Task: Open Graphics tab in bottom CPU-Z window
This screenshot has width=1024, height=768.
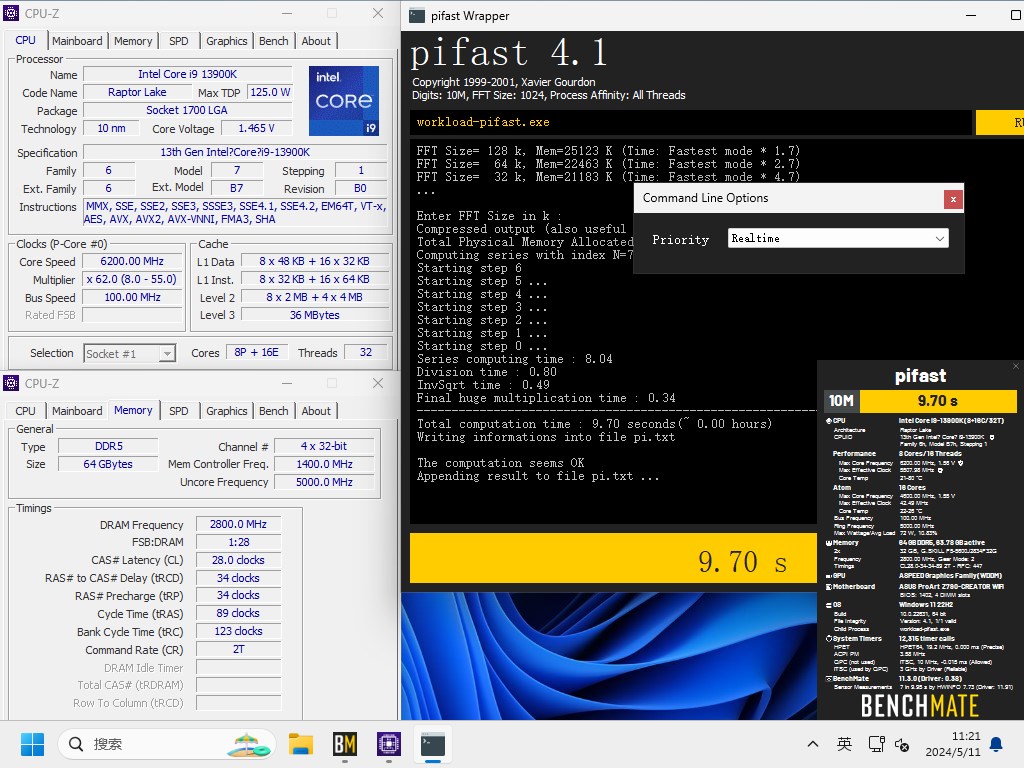Action: 226,411
